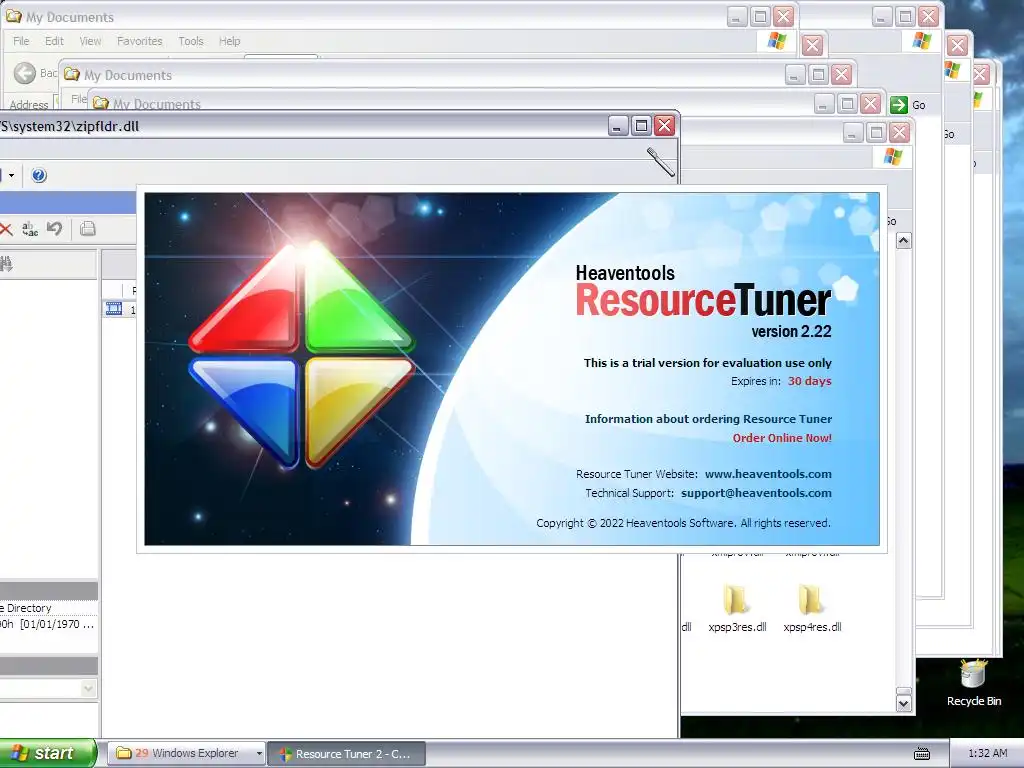Screen dimensions: 1024x768
Task: Click the binoculars find icon in resource panel
Action: point(7,264)
